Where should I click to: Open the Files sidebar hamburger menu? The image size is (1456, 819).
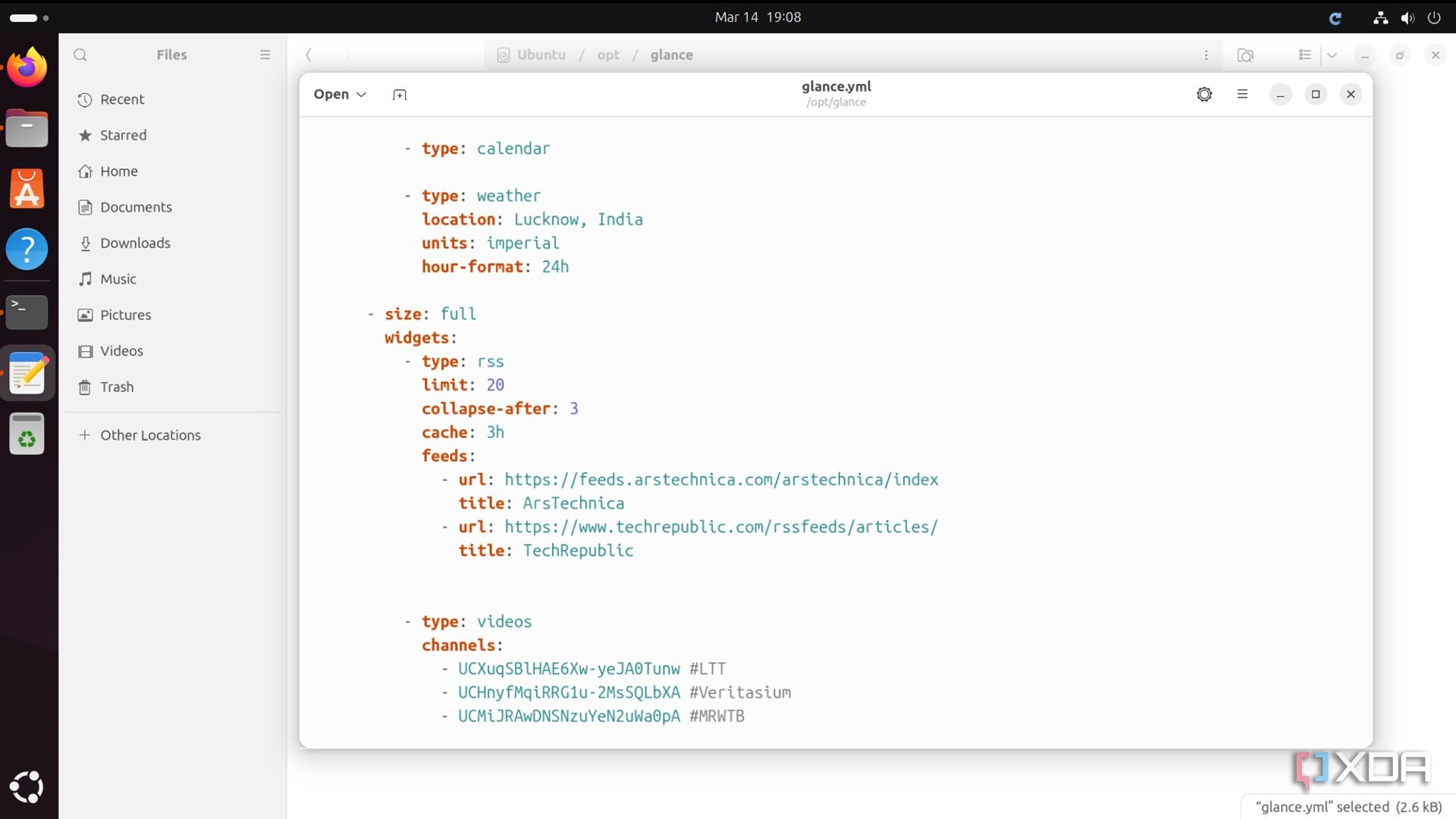pyautogui.click(x=265, y=55)
